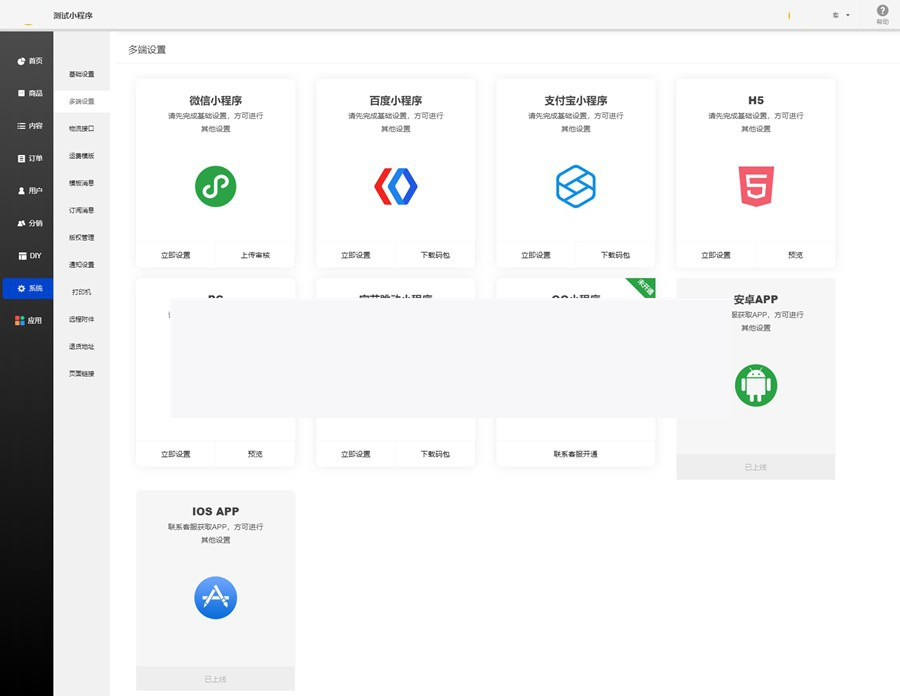Viewport: 900px width, 696px height.
Task: Click the blue iOS App Store icon
Action: 215,598
